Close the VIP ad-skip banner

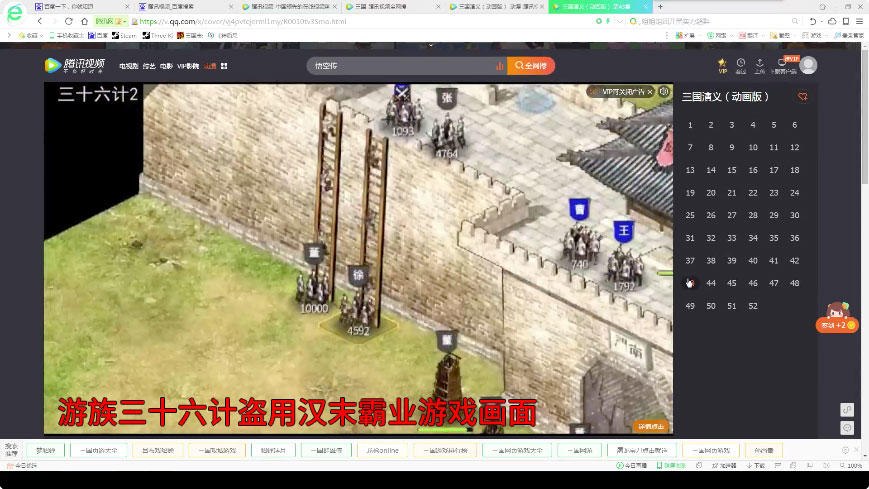650,91
